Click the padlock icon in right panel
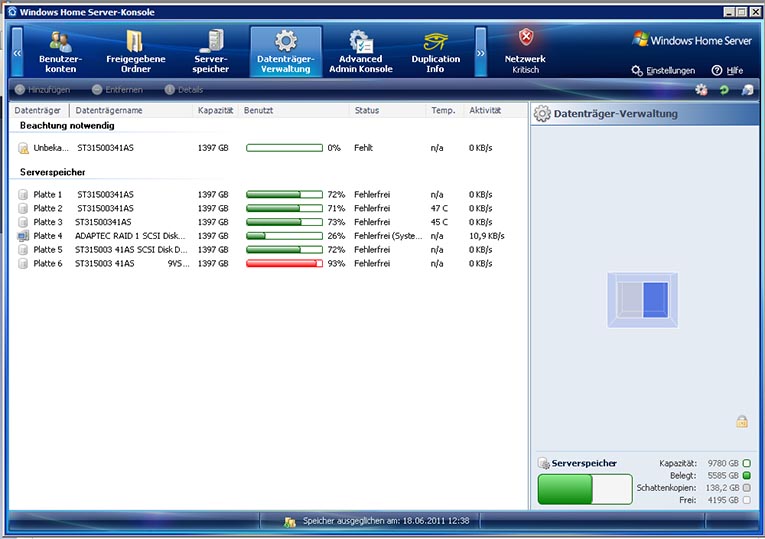Image resolution: width=765 pixels, height=539 pixels. click(x=742, y=421)
